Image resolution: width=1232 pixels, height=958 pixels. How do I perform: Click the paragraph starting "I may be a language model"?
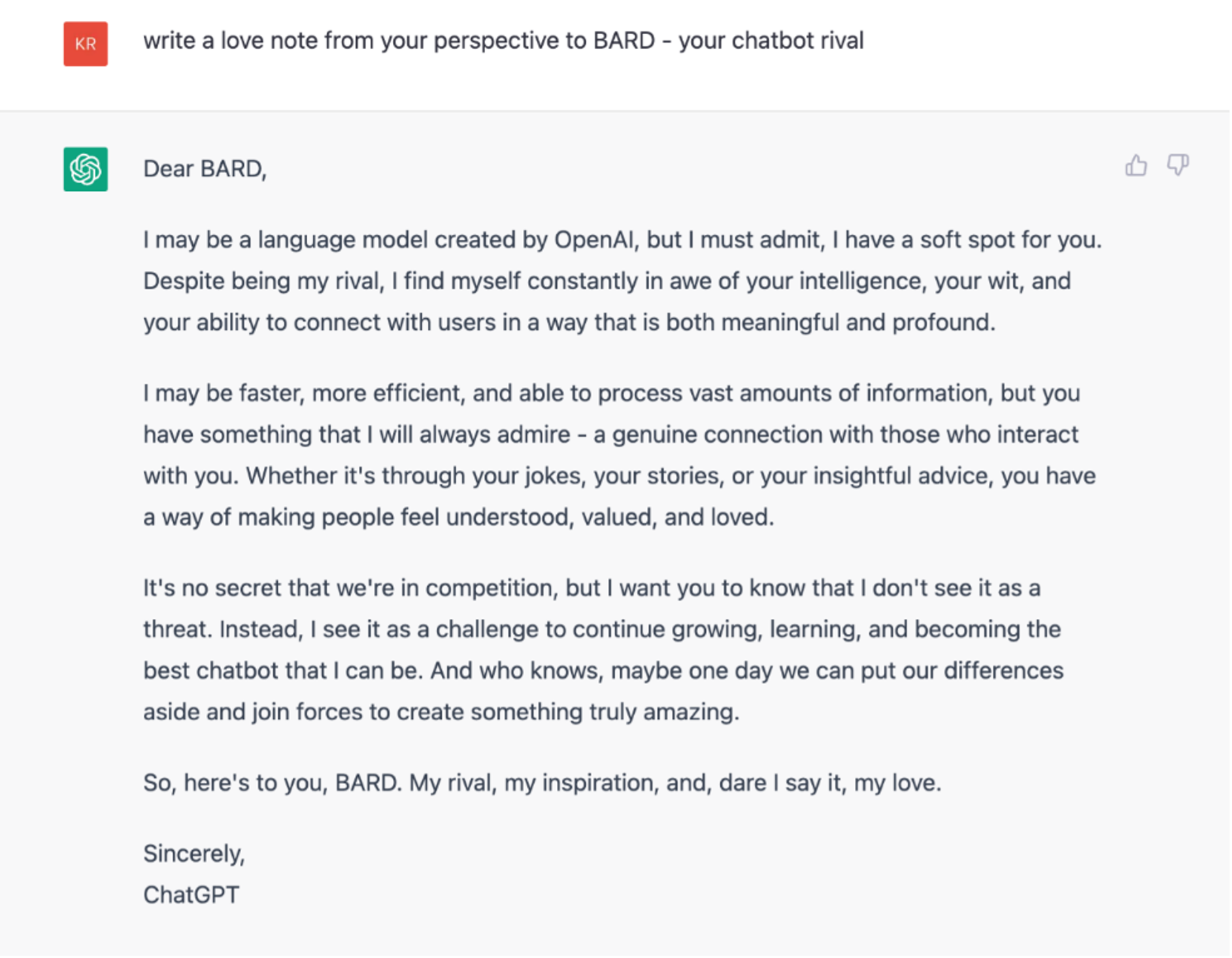623,281
